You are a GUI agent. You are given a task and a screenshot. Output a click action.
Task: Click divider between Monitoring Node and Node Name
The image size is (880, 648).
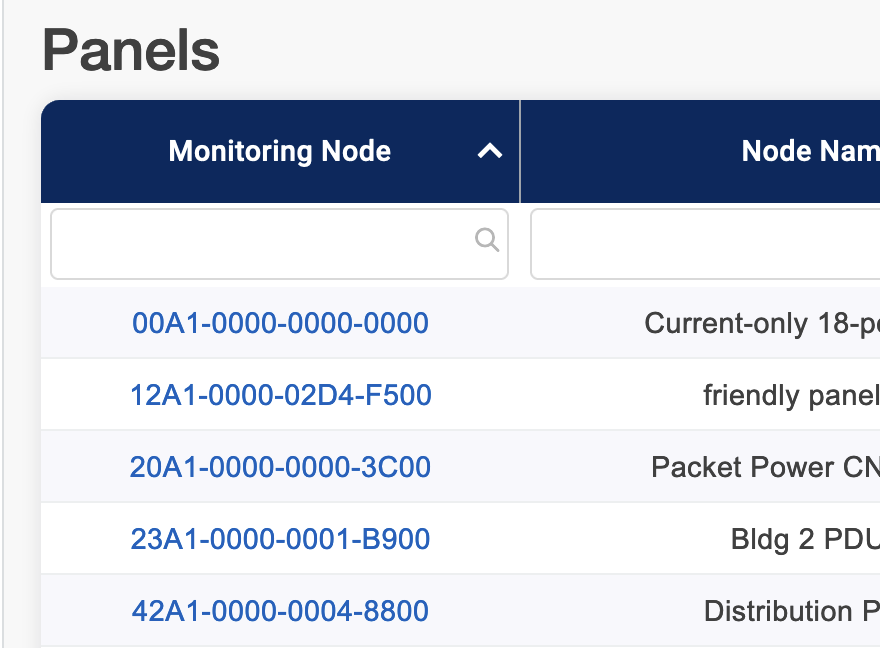click(x=520, y=152)
